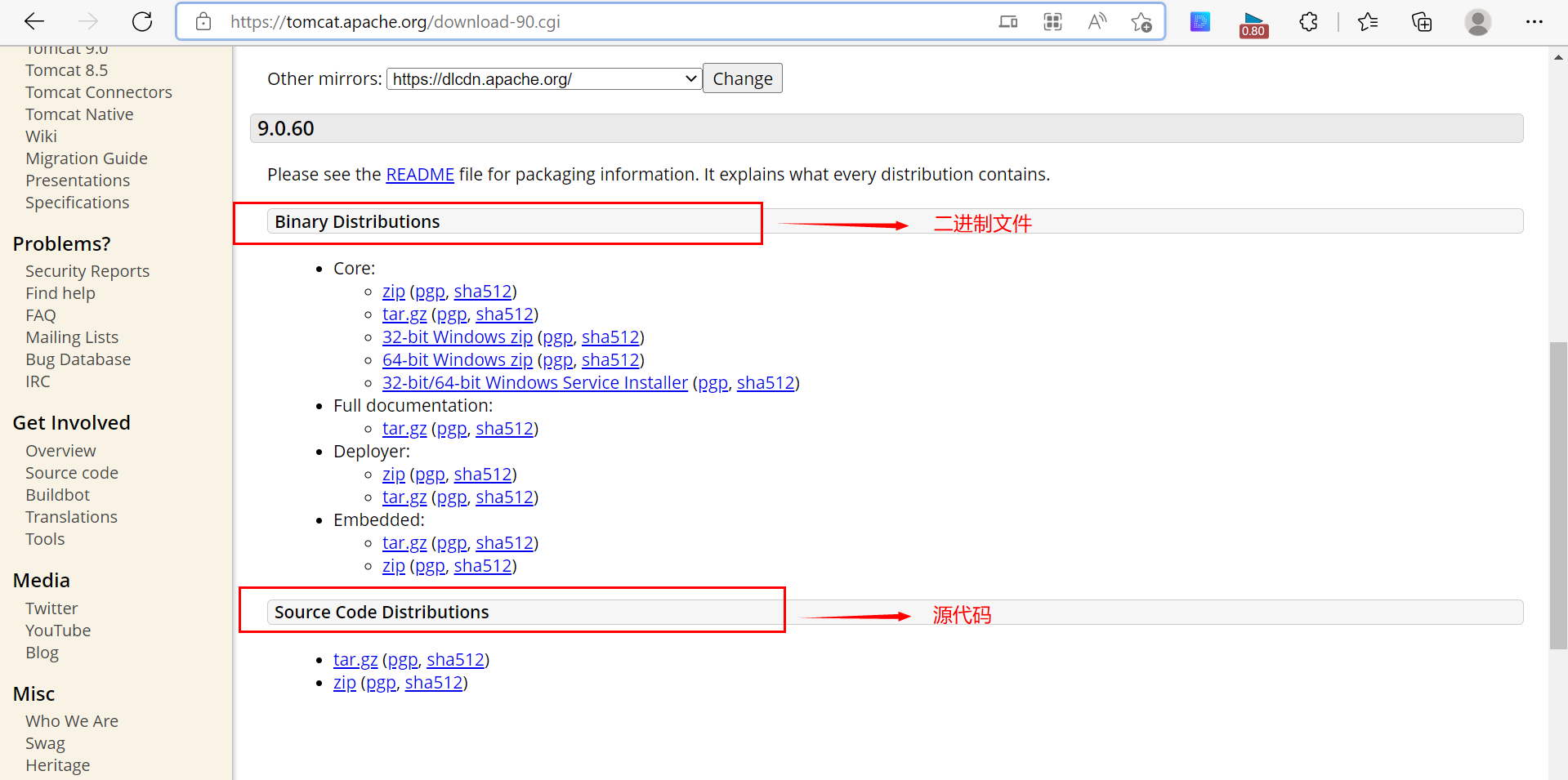Download Full documentation tar.gz
Image resolution: width=1568 pixels, height=780 pixels.
point(404,429)
